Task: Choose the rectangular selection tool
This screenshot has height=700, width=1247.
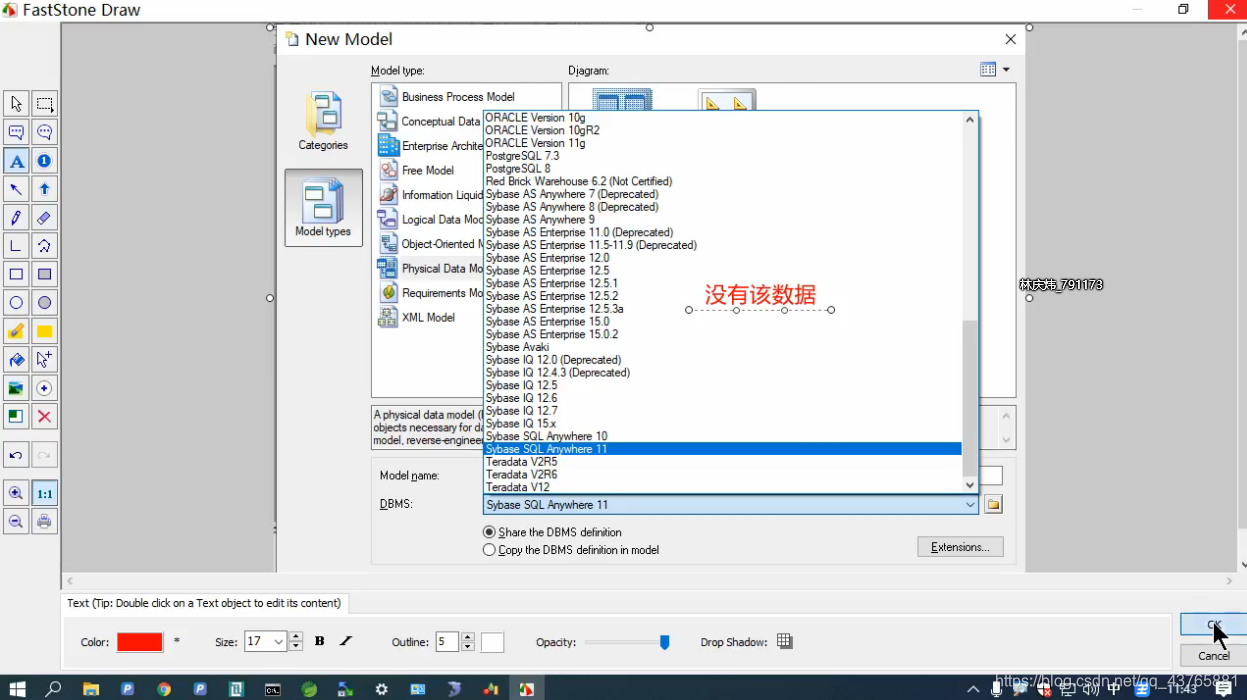Action: pyautogui.click(x=44, y=103)
